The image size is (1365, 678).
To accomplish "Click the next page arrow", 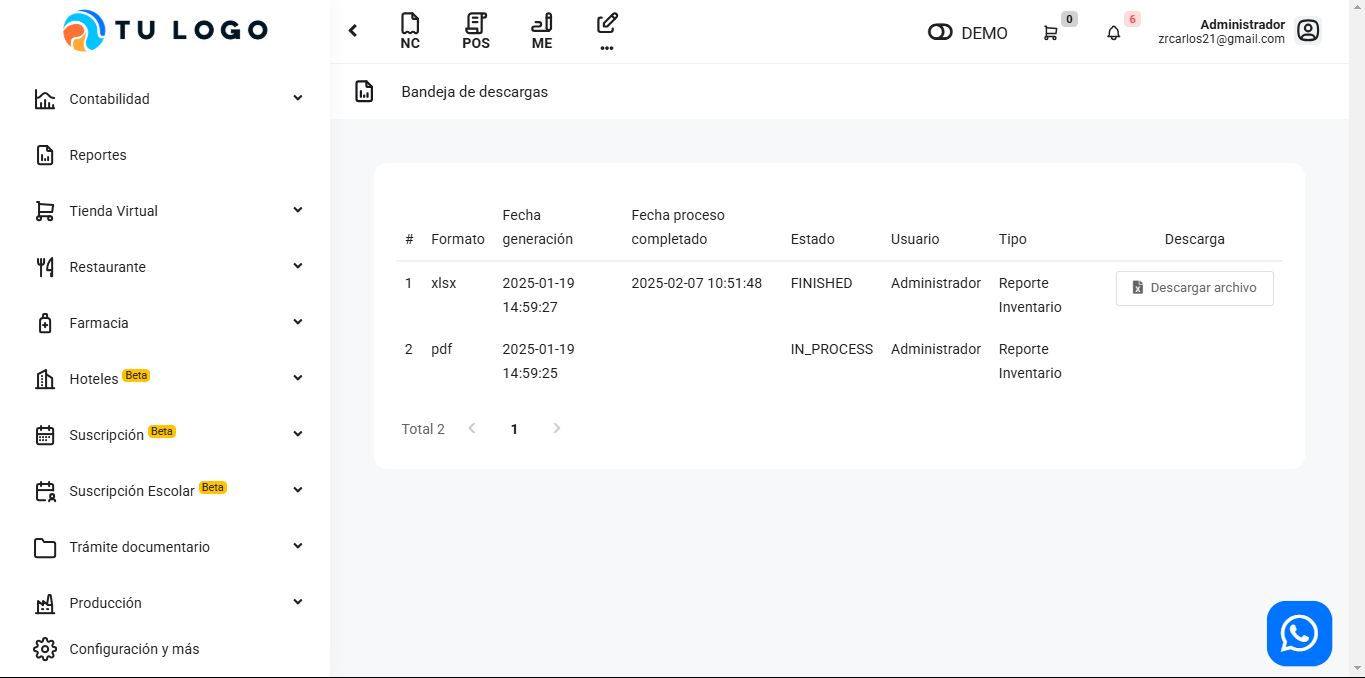I will click(x=557, y=429).
